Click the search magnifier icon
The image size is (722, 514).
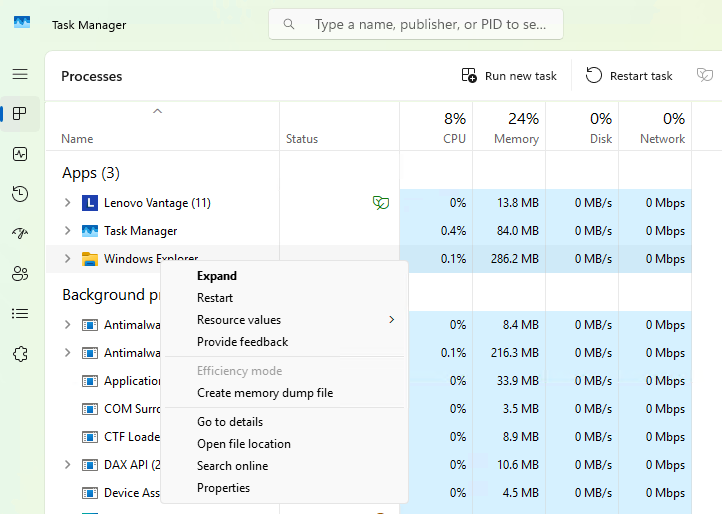tap(289, 24)
